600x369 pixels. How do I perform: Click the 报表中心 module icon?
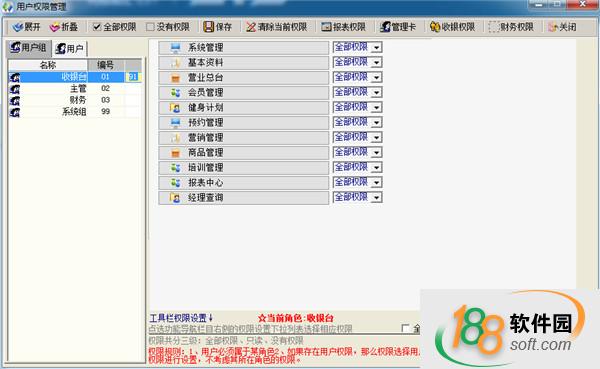point(175,183)
